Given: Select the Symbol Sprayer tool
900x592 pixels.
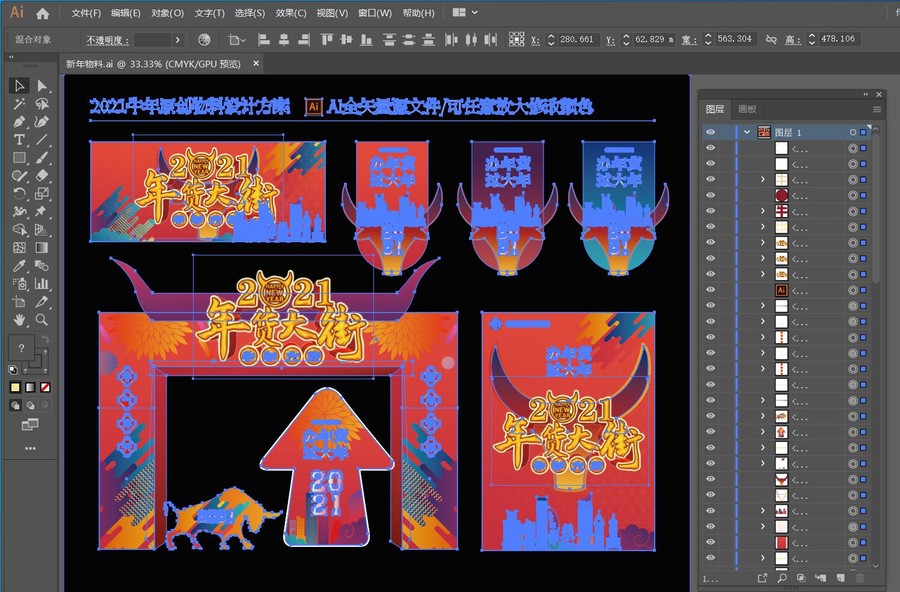Looking at the screenshot, I should (x=19, y=284).
